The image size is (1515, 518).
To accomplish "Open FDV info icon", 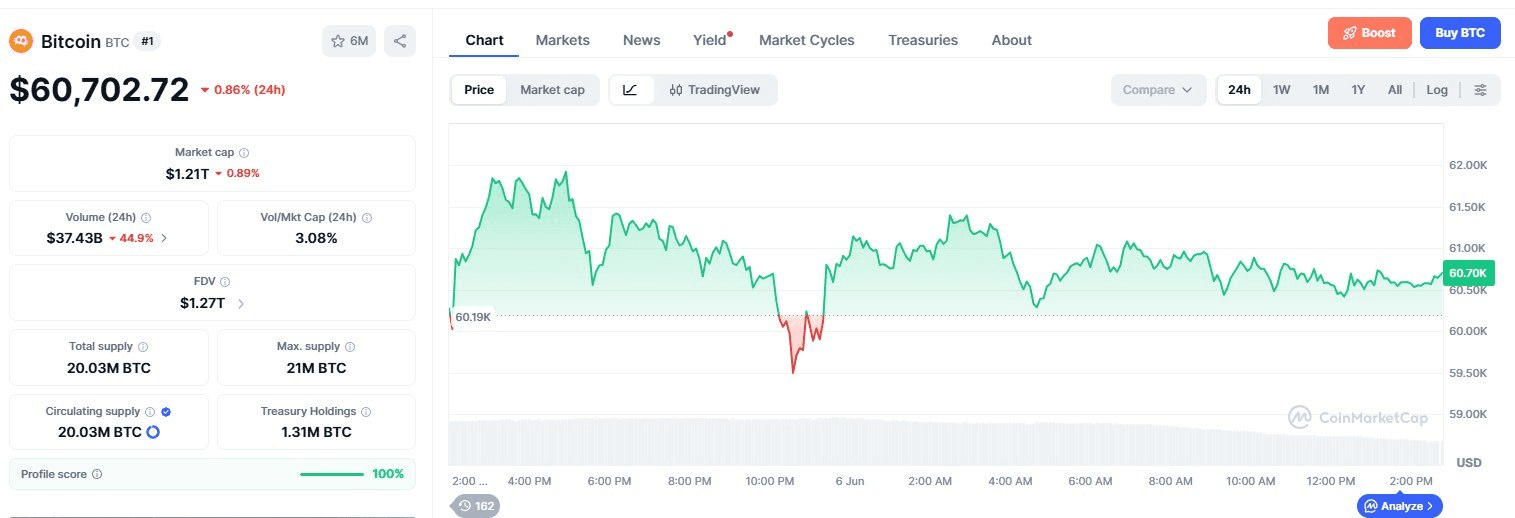I will [x=225, y=282].
